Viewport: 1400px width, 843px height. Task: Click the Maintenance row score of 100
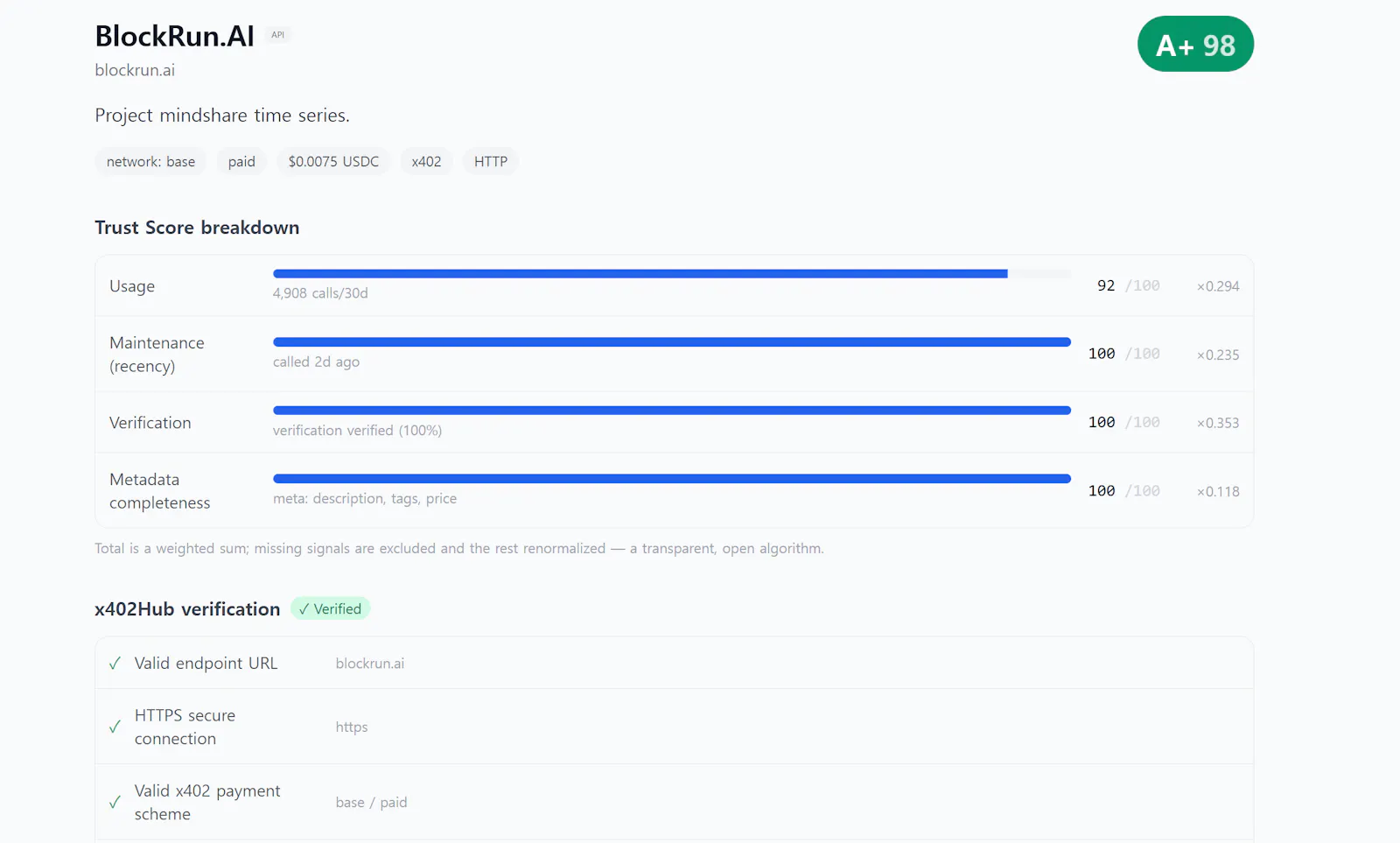[x=1102, y=354]
